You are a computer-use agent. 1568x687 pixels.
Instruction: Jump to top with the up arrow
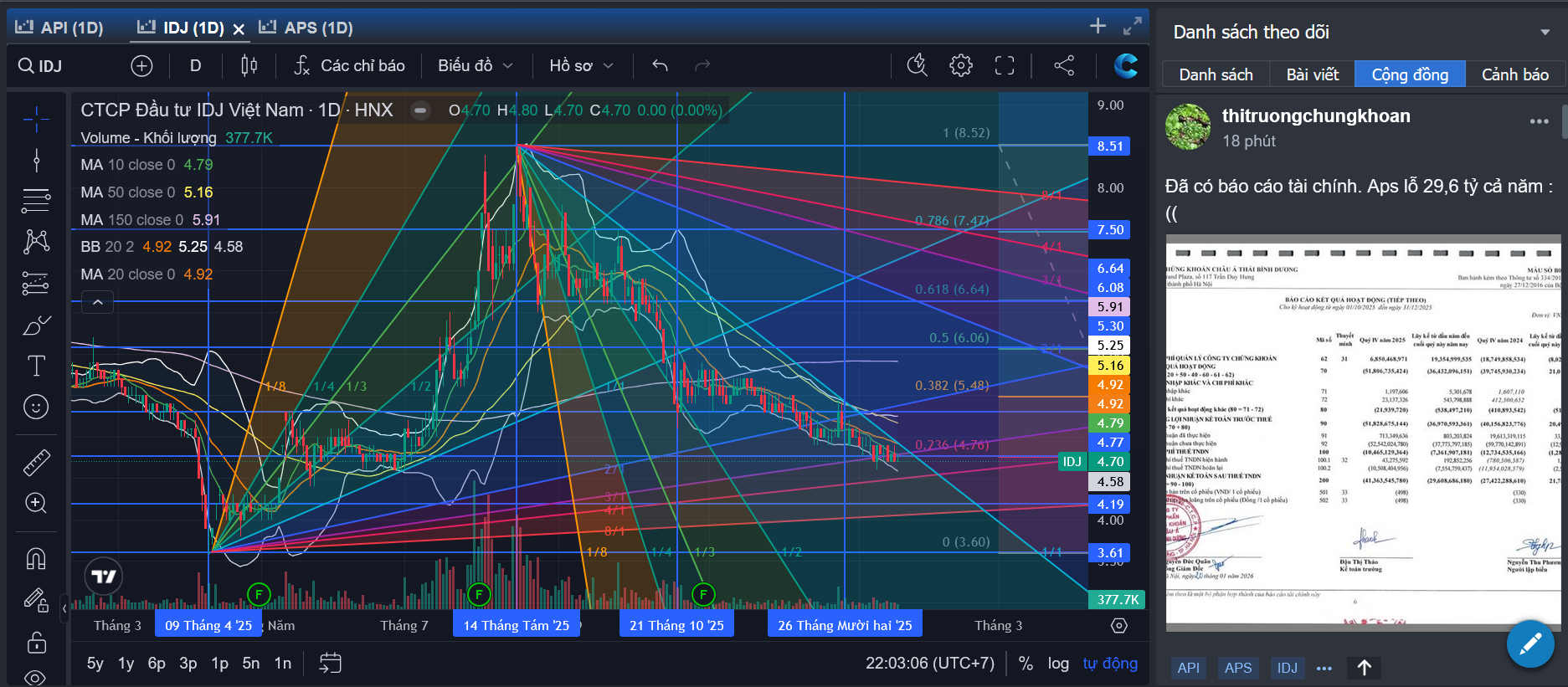click(1364, 668)
